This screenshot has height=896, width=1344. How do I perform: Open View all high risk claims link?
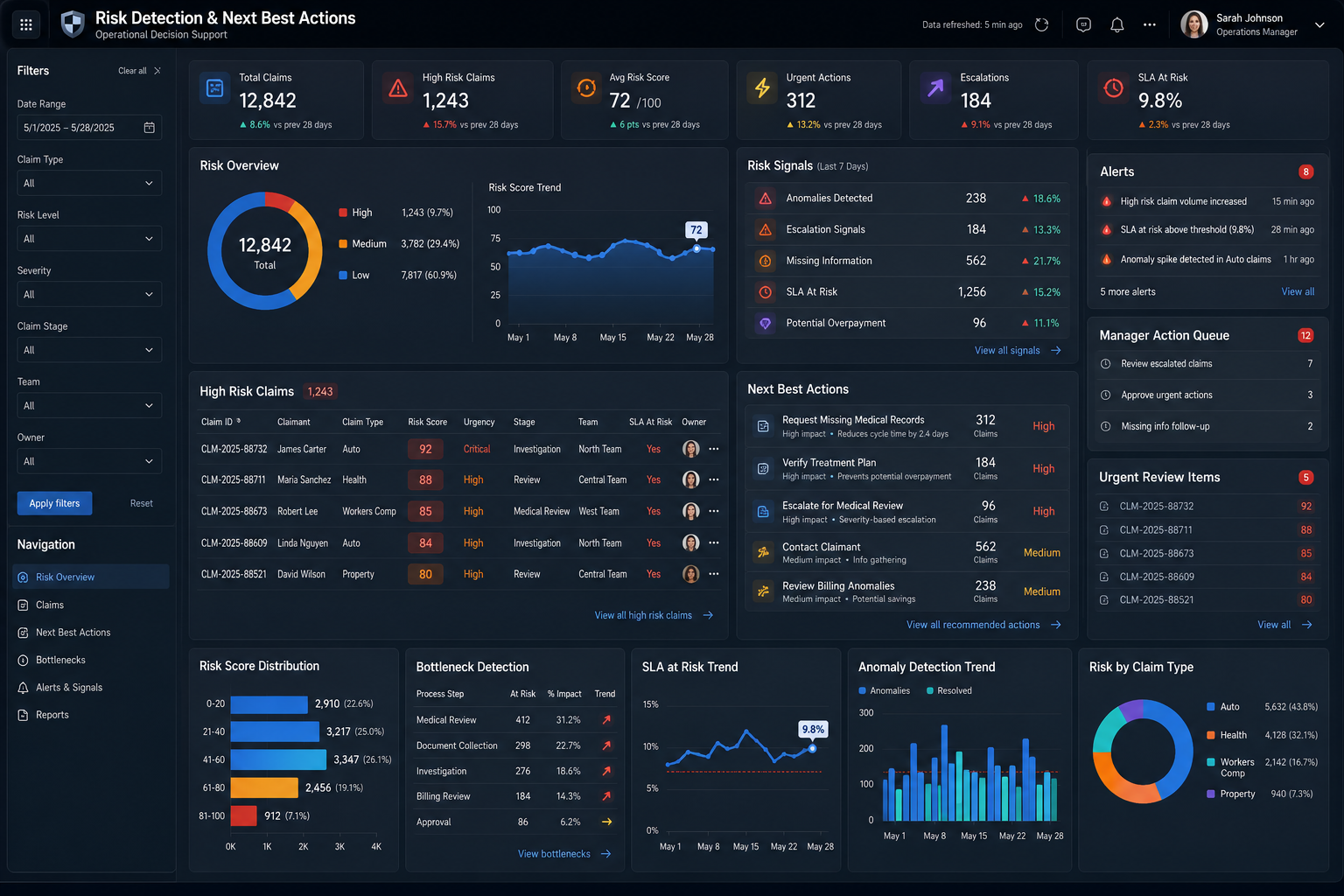click(654, 615)
